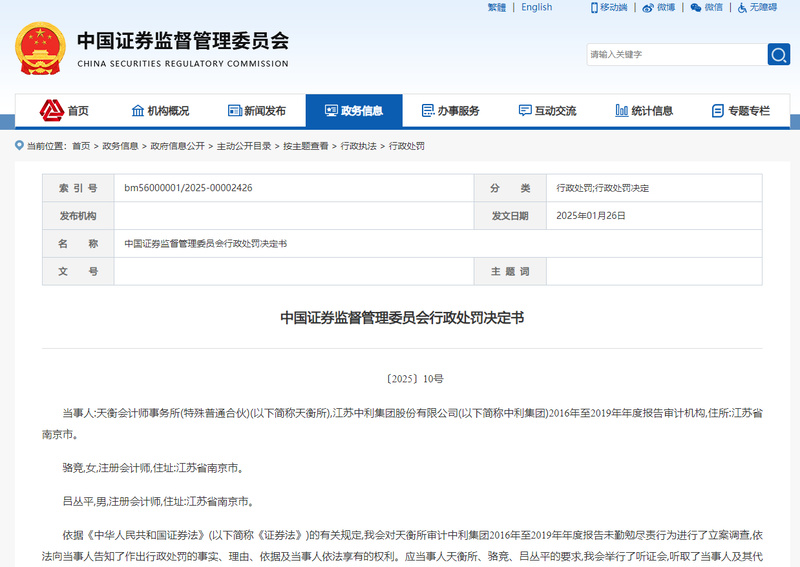The width and height of the screenshot is (800, 567).
Task: Click the 分类 label cell
Action: [510, 188]
